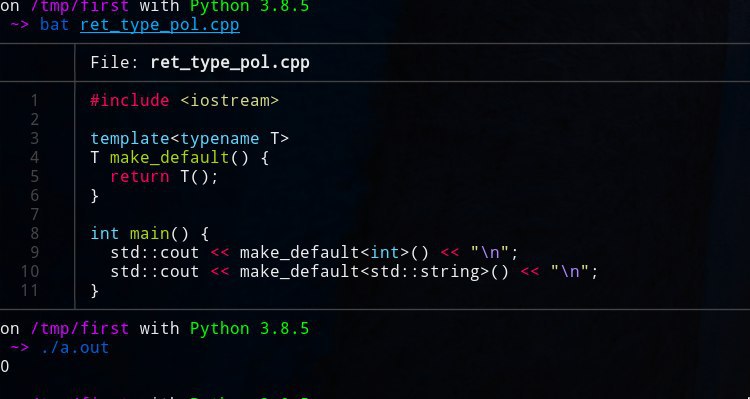Click the "\n" string on line 10

(570, 271)
